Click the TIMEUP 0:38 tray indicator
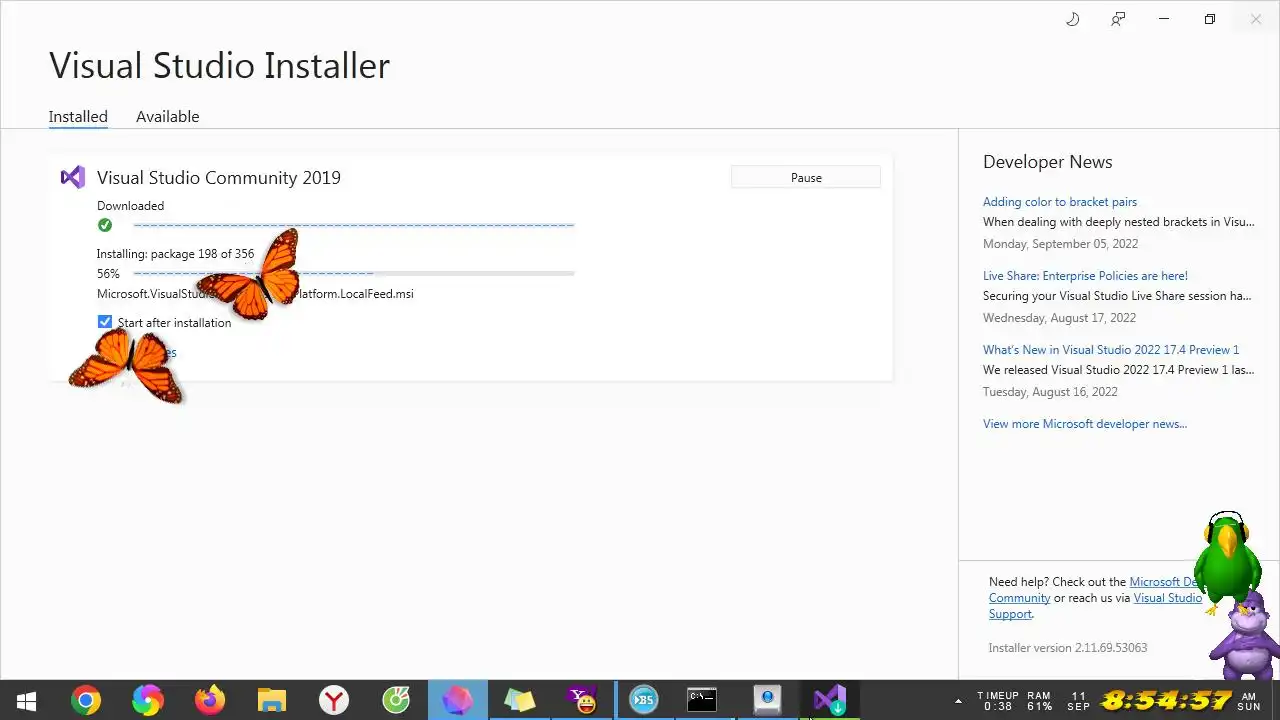Image resolution: width=1280 pixels, height=720 pixels. pos(998,700)
